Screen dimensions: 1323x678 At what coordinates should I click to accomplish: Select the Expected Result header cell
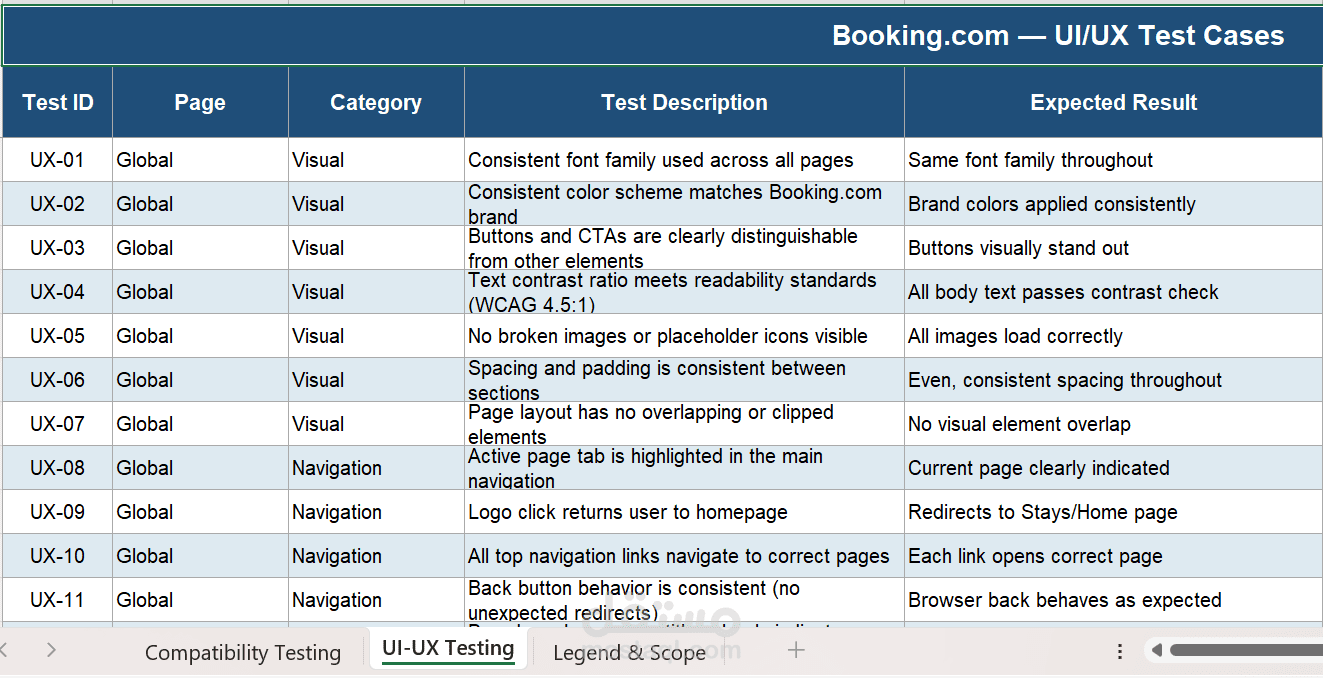click(x=1113, y=102)
